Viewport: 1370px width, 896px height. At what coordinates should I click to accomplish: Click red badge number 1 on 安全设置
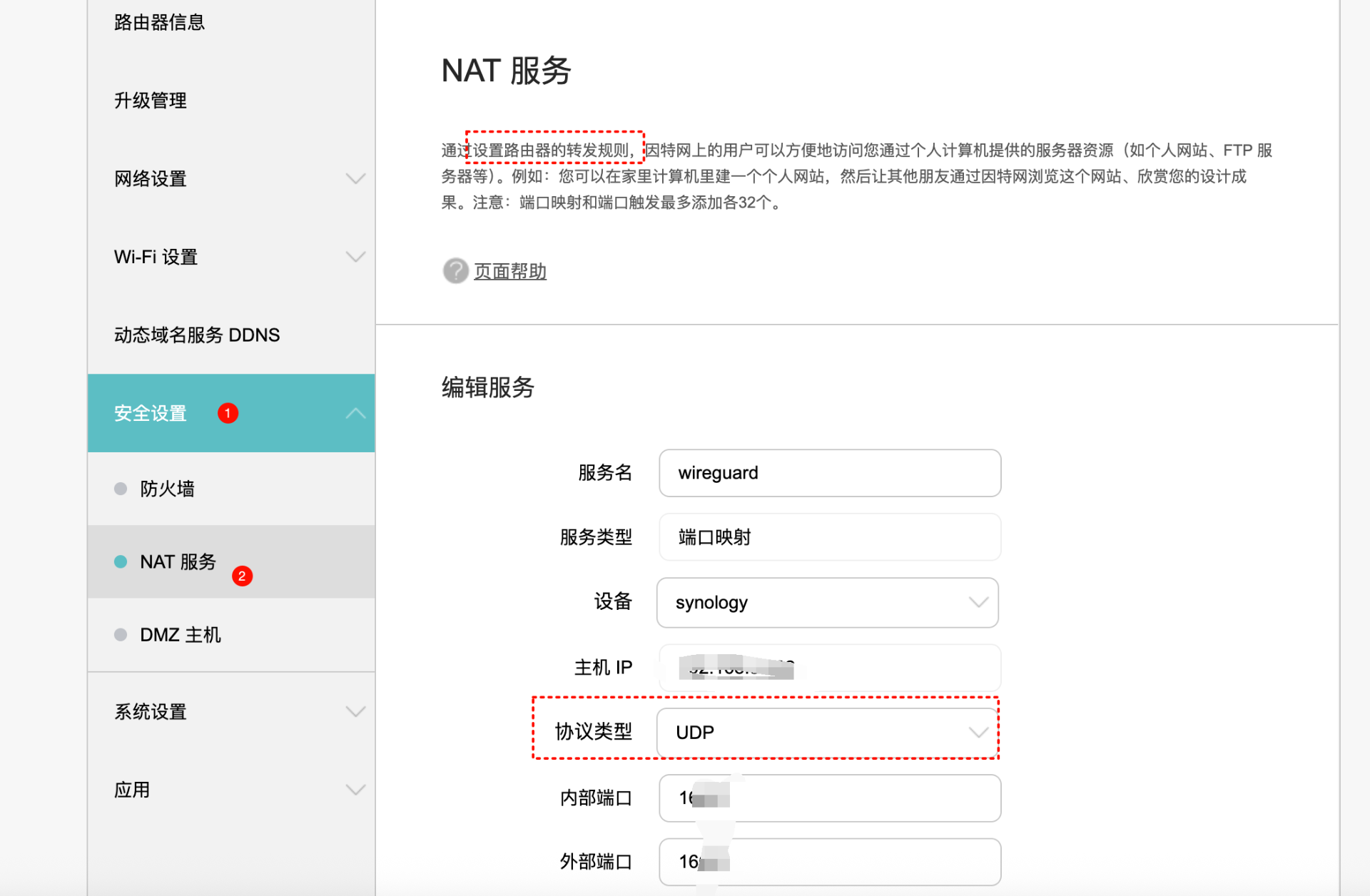228,413
